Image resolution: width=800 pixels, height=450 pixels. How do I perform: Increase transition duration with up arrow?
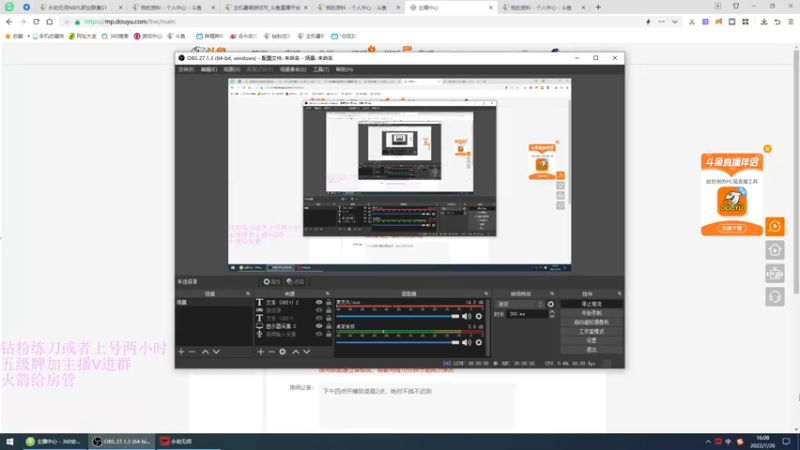coord(552,312)
